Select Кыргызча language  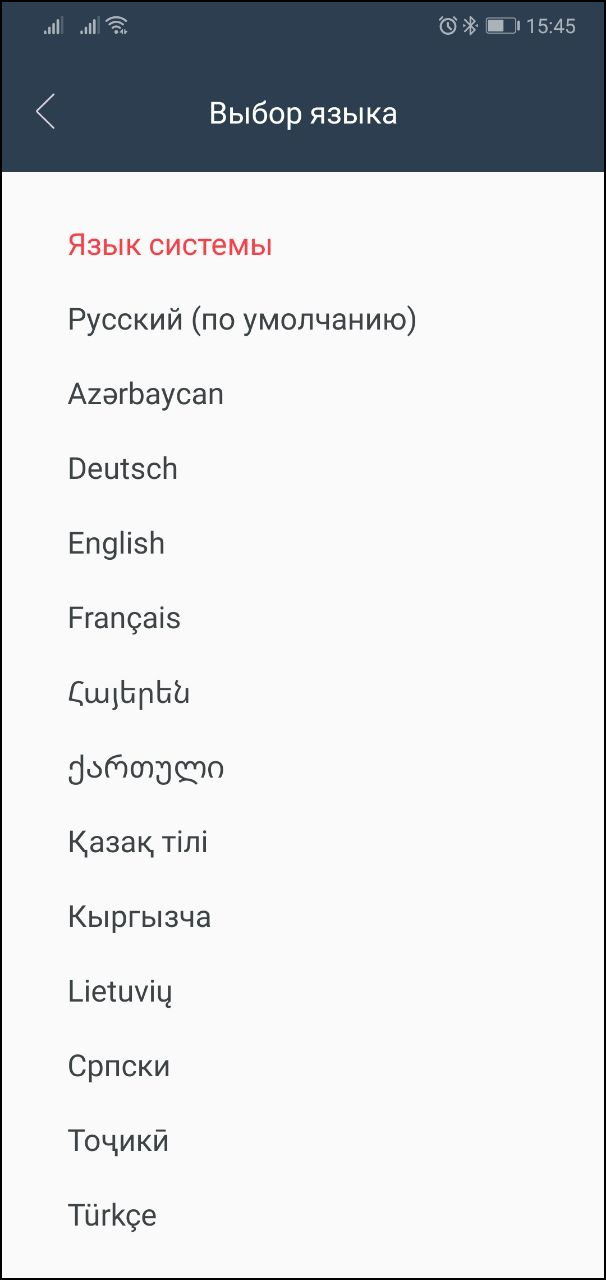point(140,917)
